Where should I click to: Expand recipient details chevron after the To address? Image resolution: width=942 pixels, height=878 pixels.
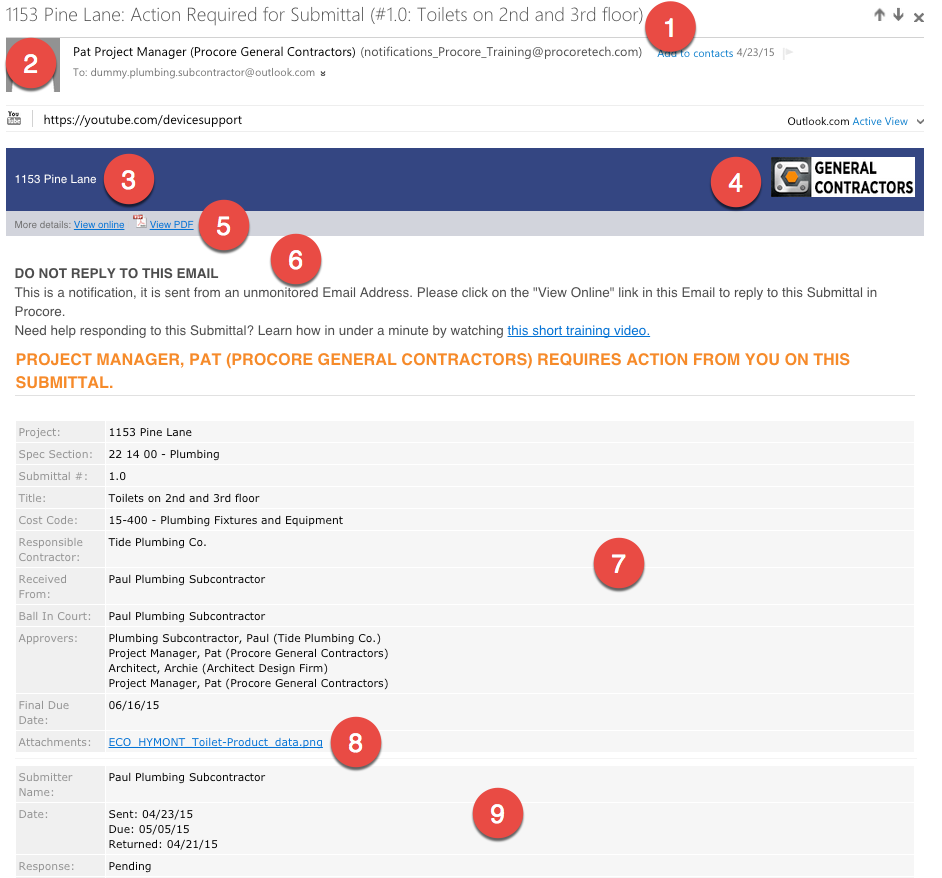[323, 74]
